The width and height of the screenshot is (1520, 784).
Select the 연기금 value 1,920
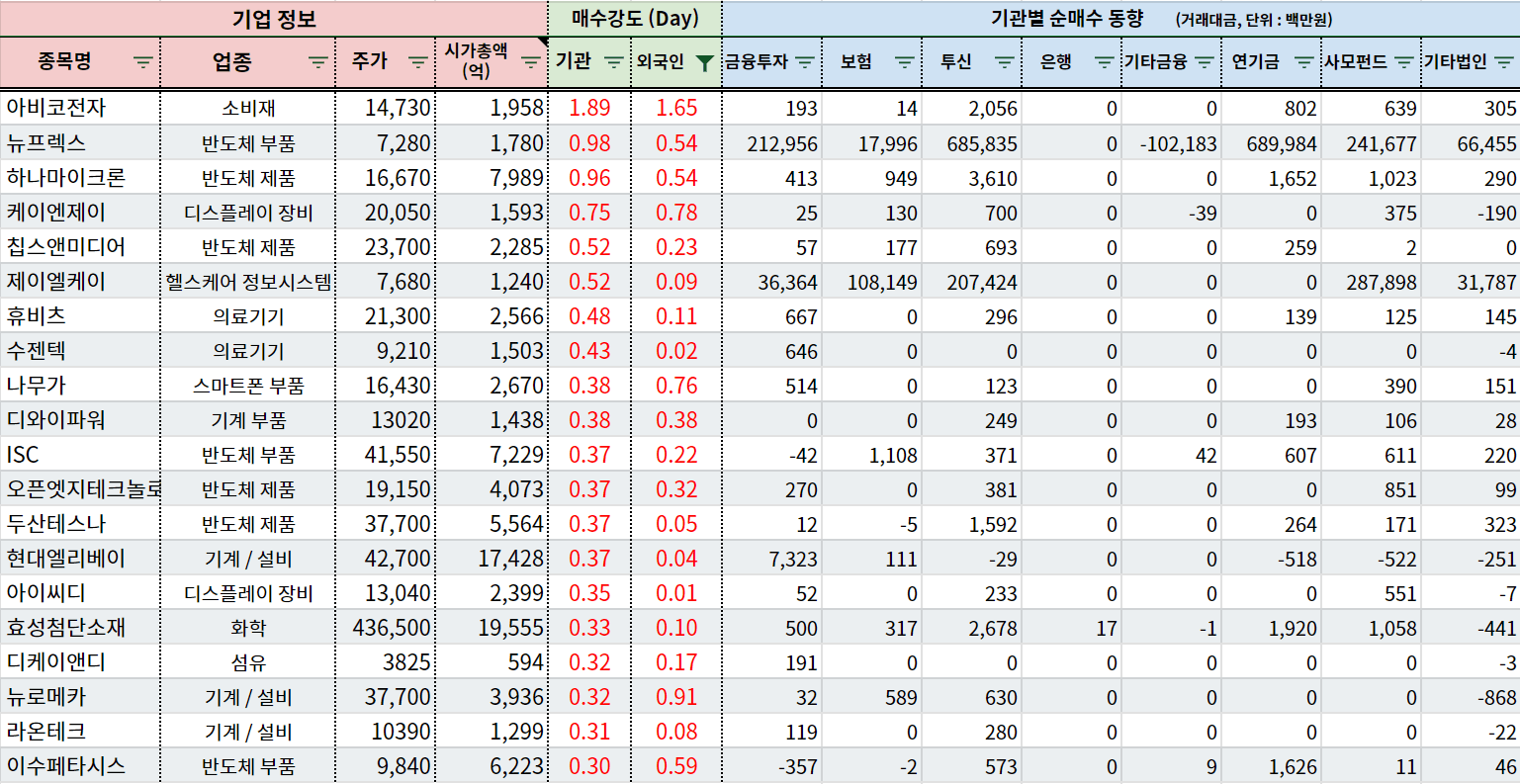tap(1272, 628)
